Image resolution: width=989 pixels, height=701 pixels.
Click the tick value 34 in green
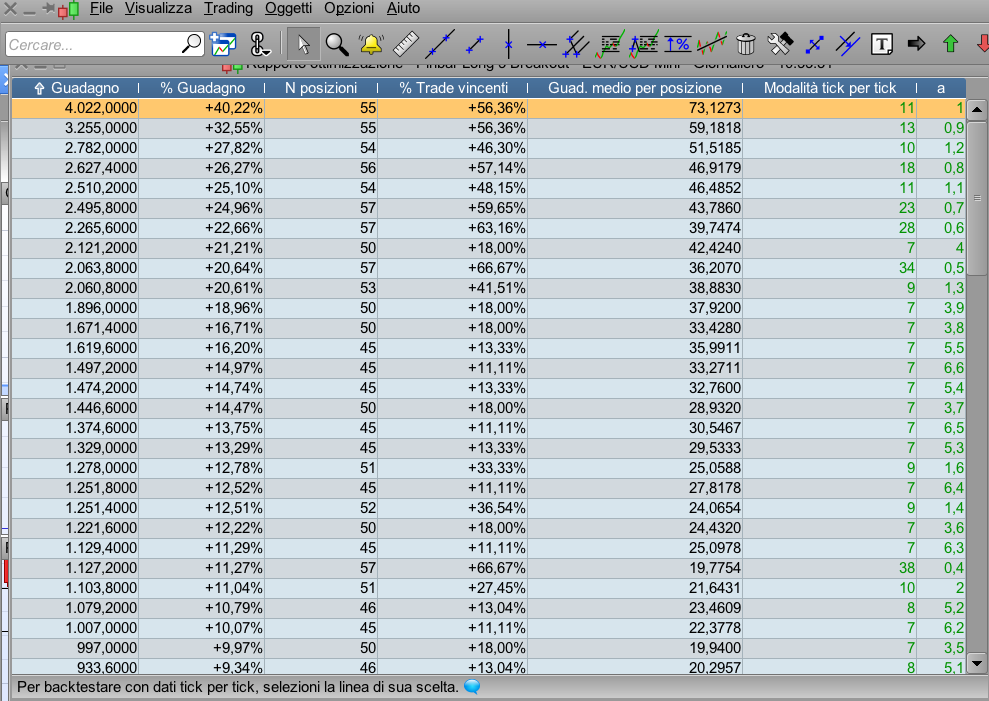[x=906, y=268]
